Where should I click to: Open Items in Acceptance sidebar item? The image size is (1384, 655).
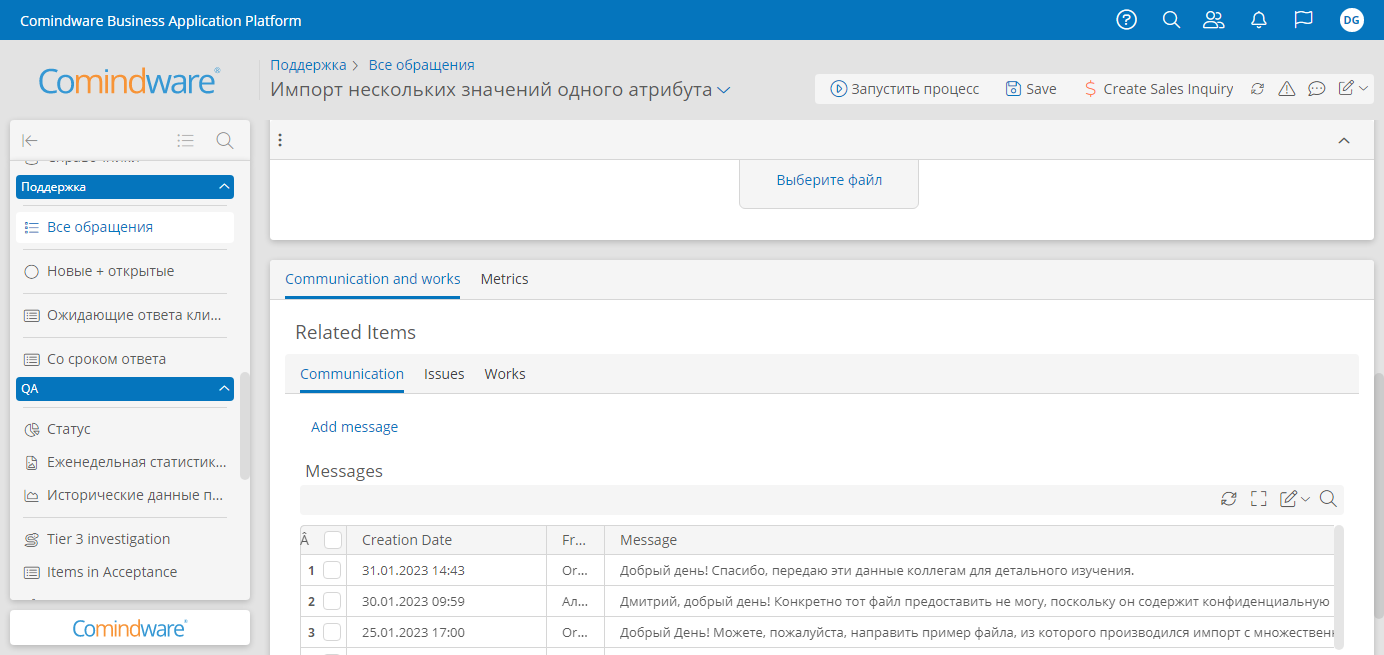coord(125,572)
